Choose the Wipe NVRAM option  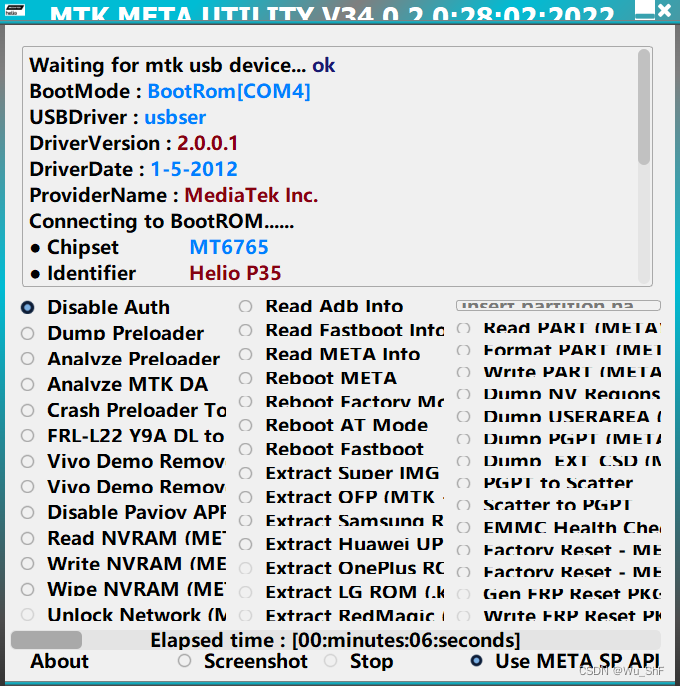pyautogui.click(x=123, y=589)
